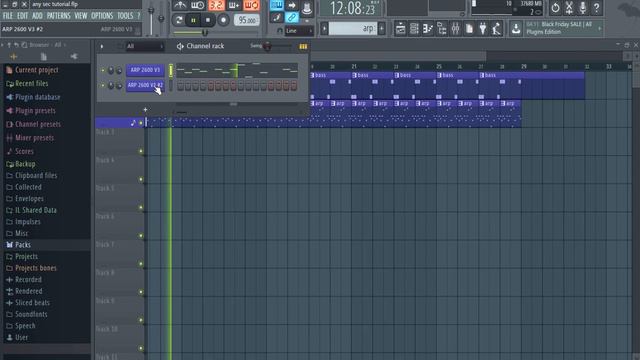Viewport: 640px width, 360px height.
Task: Open the channel rack All filter dropdown
Action: pos(144,47)
